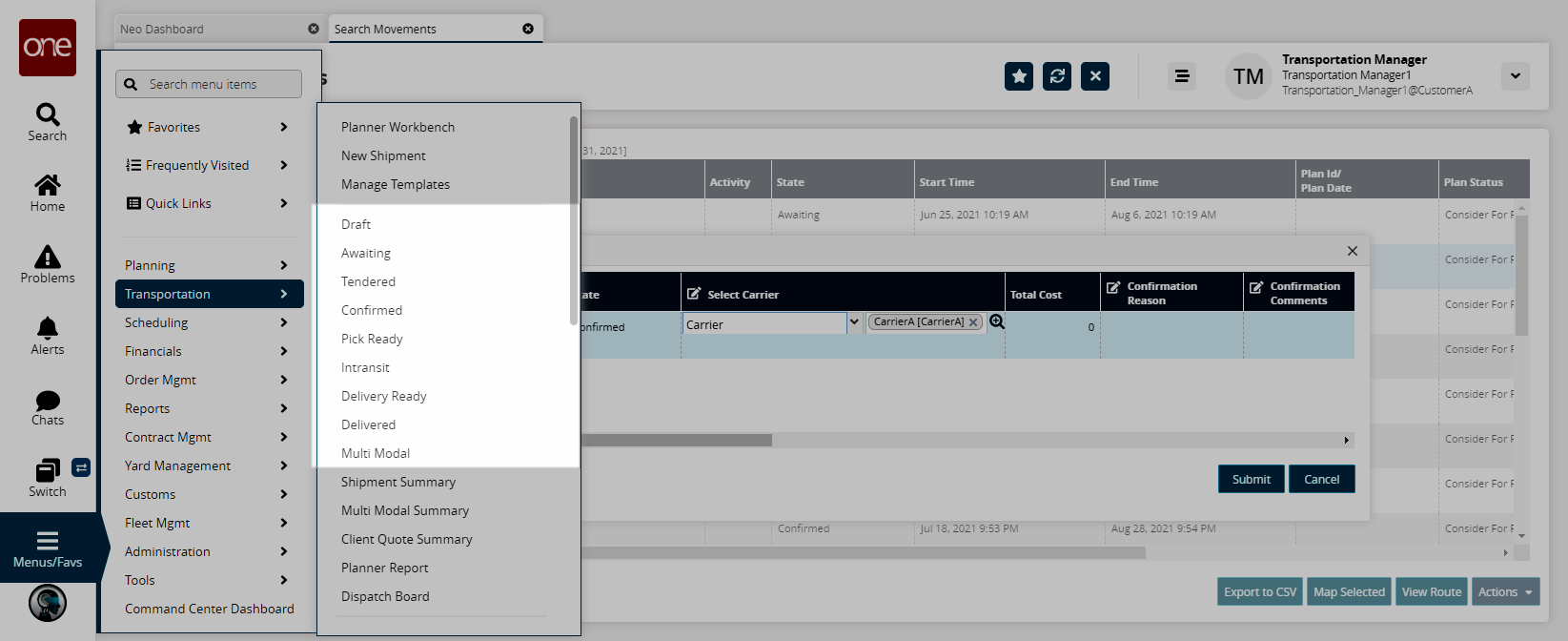Open the Actions dropdown button
Image resolution: width=1568 pixels, height=641 pixels.
point(1506,591)
